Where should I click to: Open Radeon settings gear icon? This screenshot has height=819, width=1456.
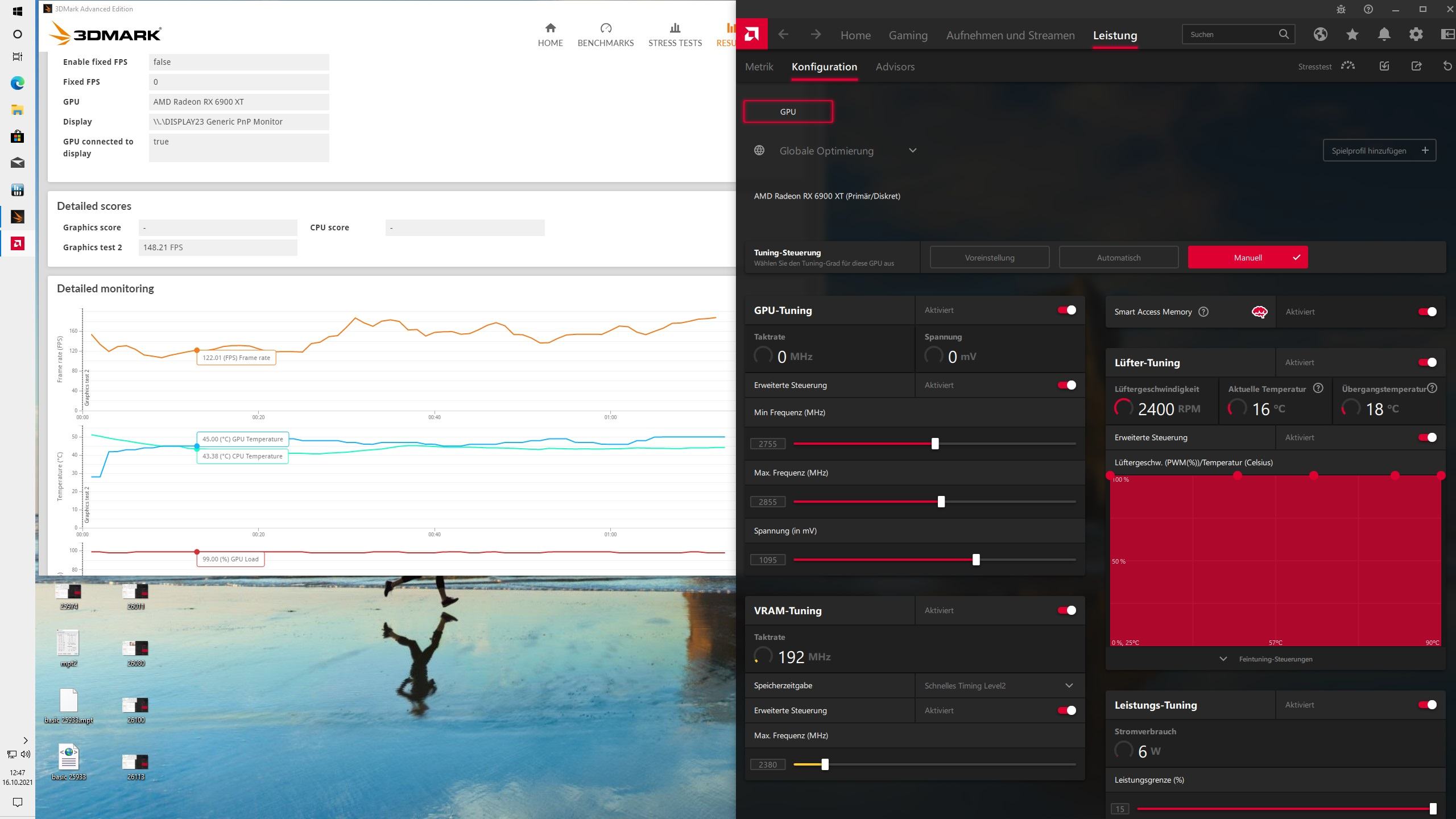pos(1416,35)
